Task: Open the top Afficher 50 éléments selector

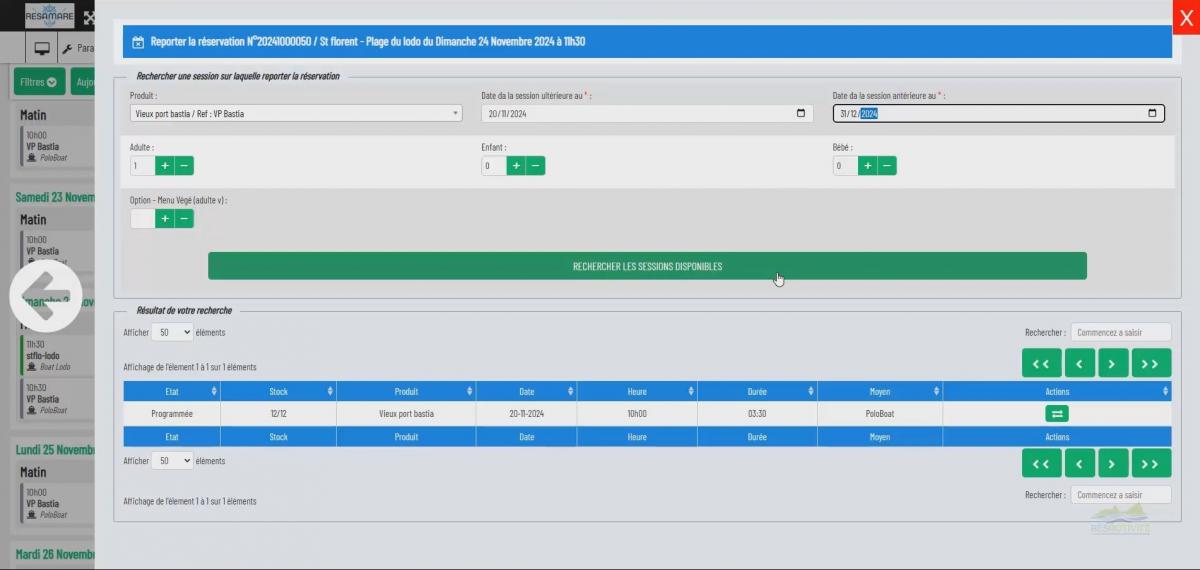Action: (173, 333)
